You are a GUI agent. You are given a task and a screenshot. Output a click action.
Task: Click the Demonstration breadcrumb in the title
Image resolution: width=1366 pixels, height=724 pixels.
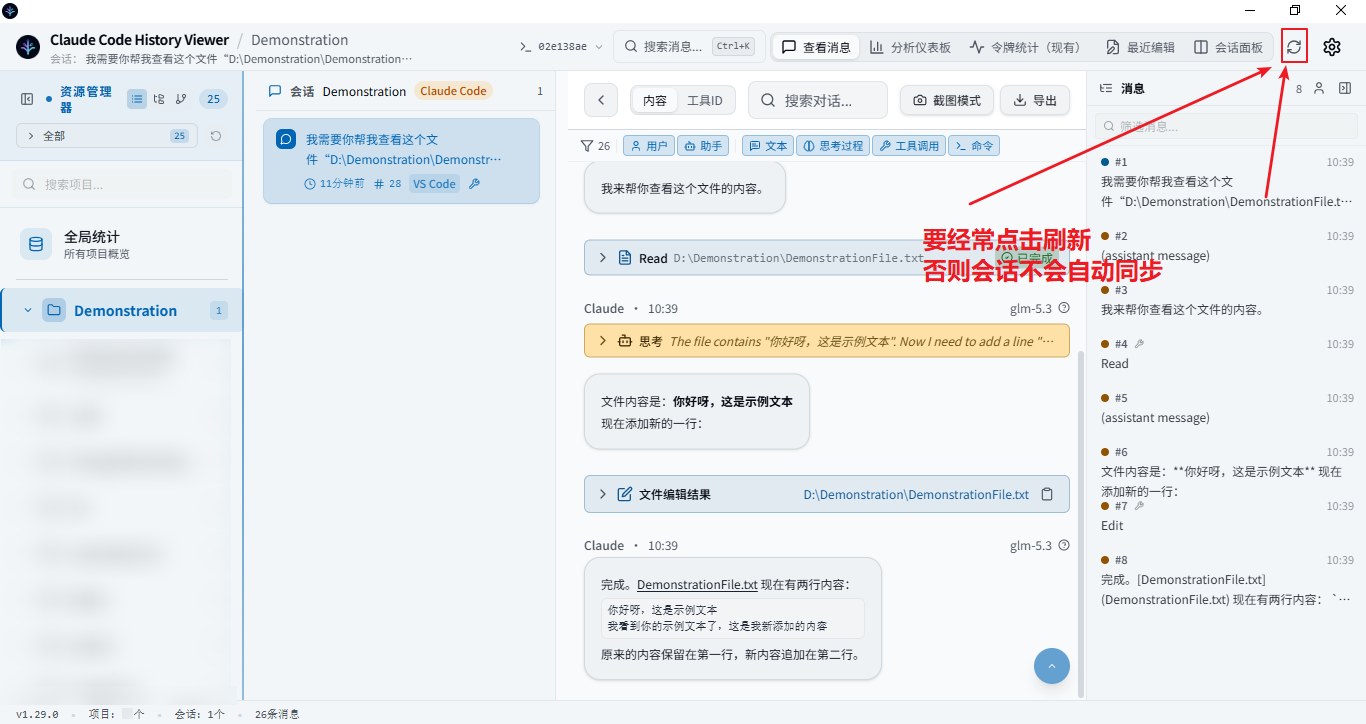(x=299, y=40)
